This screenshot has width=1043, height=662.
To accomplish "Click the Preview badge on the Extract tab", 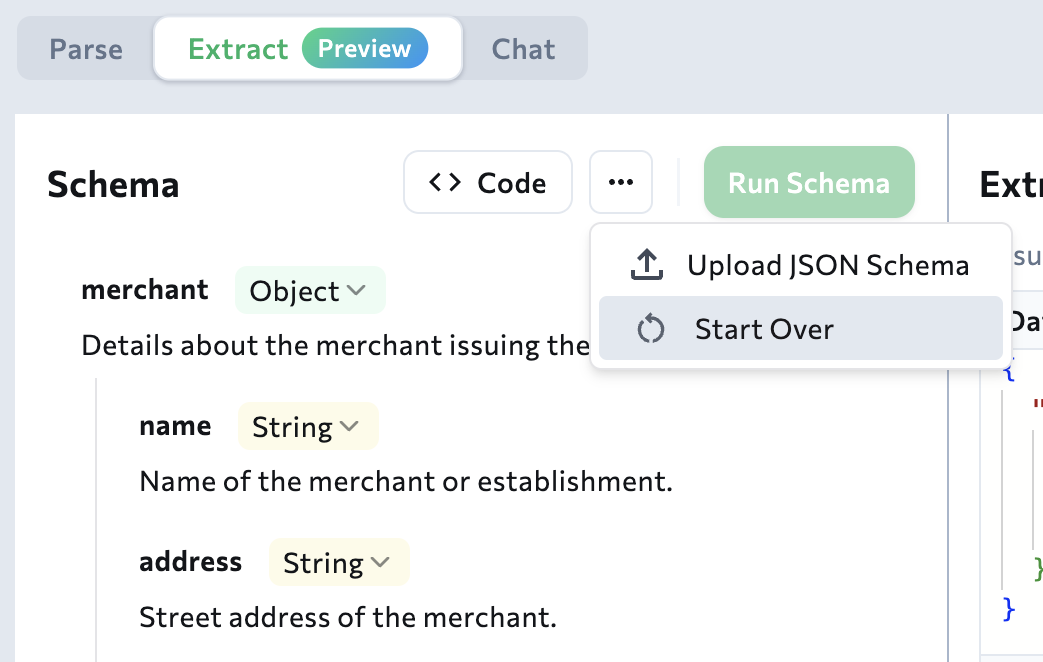I will pos(364,48).
